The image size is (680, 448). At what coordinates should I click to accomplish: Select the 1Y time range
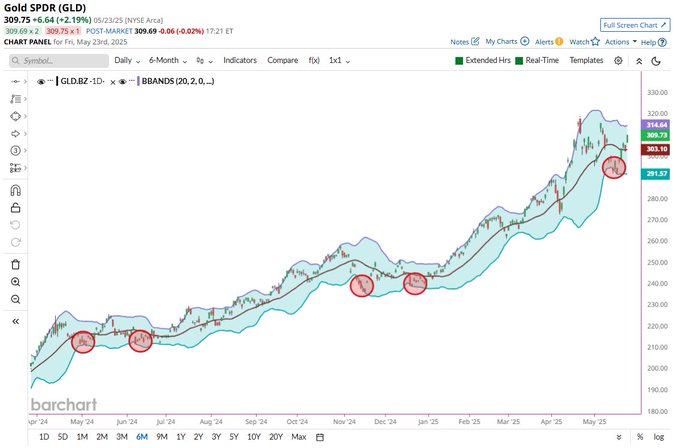(180, 437)
